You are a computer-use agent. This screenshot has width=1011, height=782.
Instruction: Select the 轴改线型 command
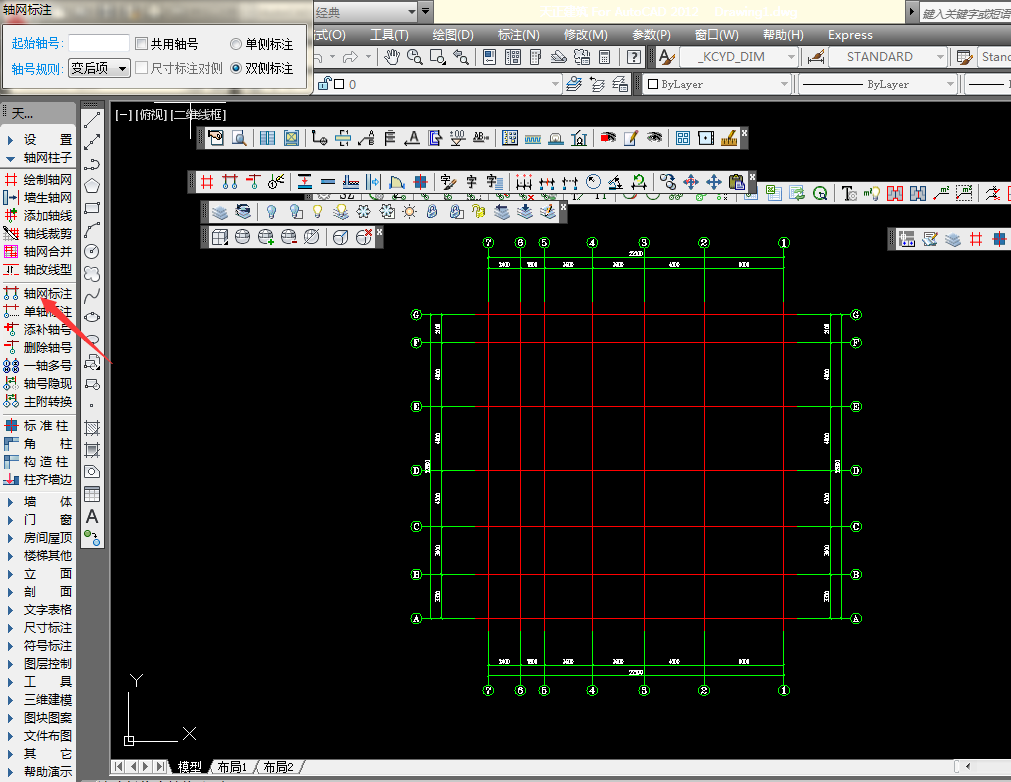pos(38,269)
